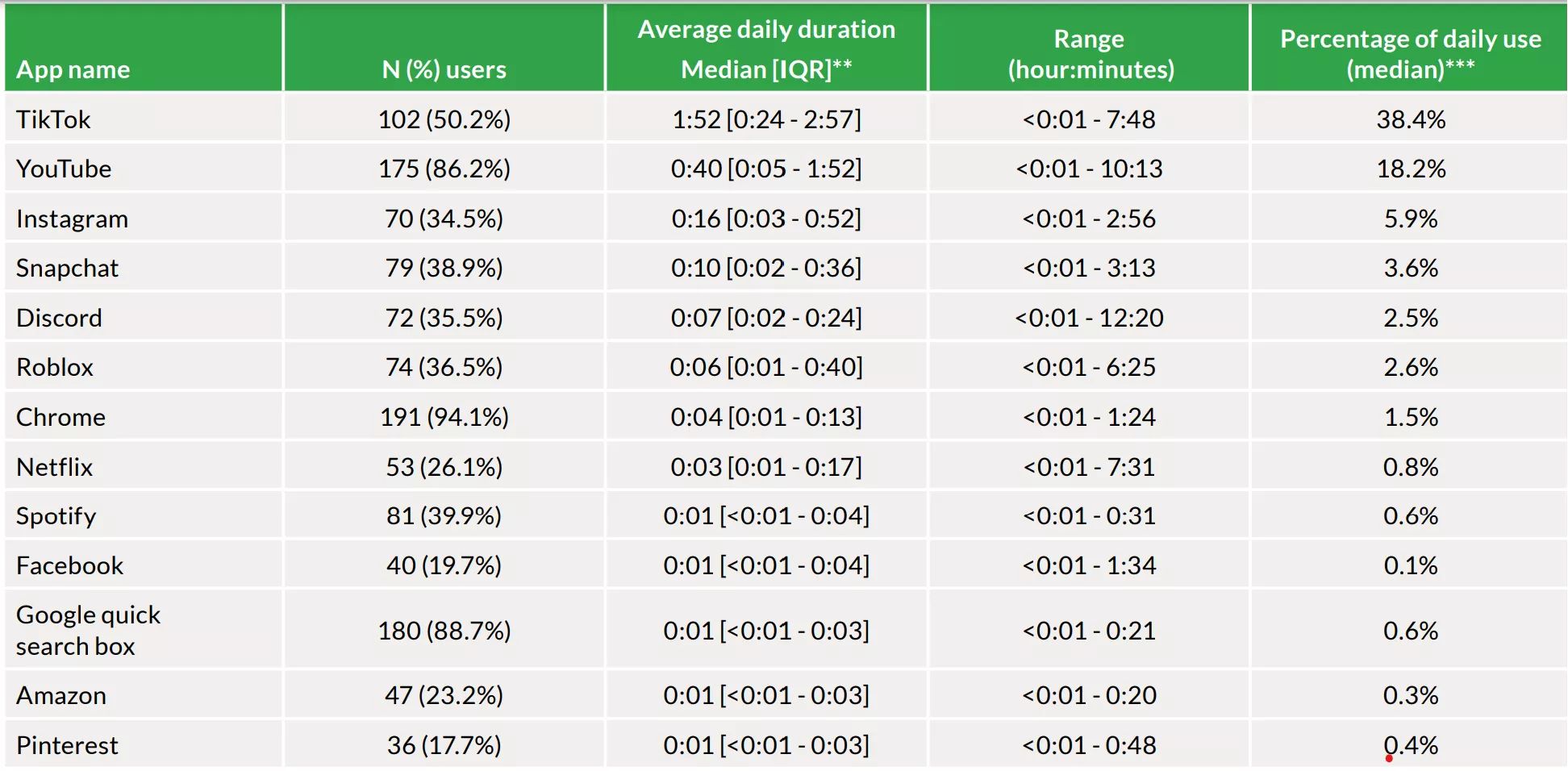Select the Spotify app name cell
The image size is (1568, 771).
pos(56,516)
